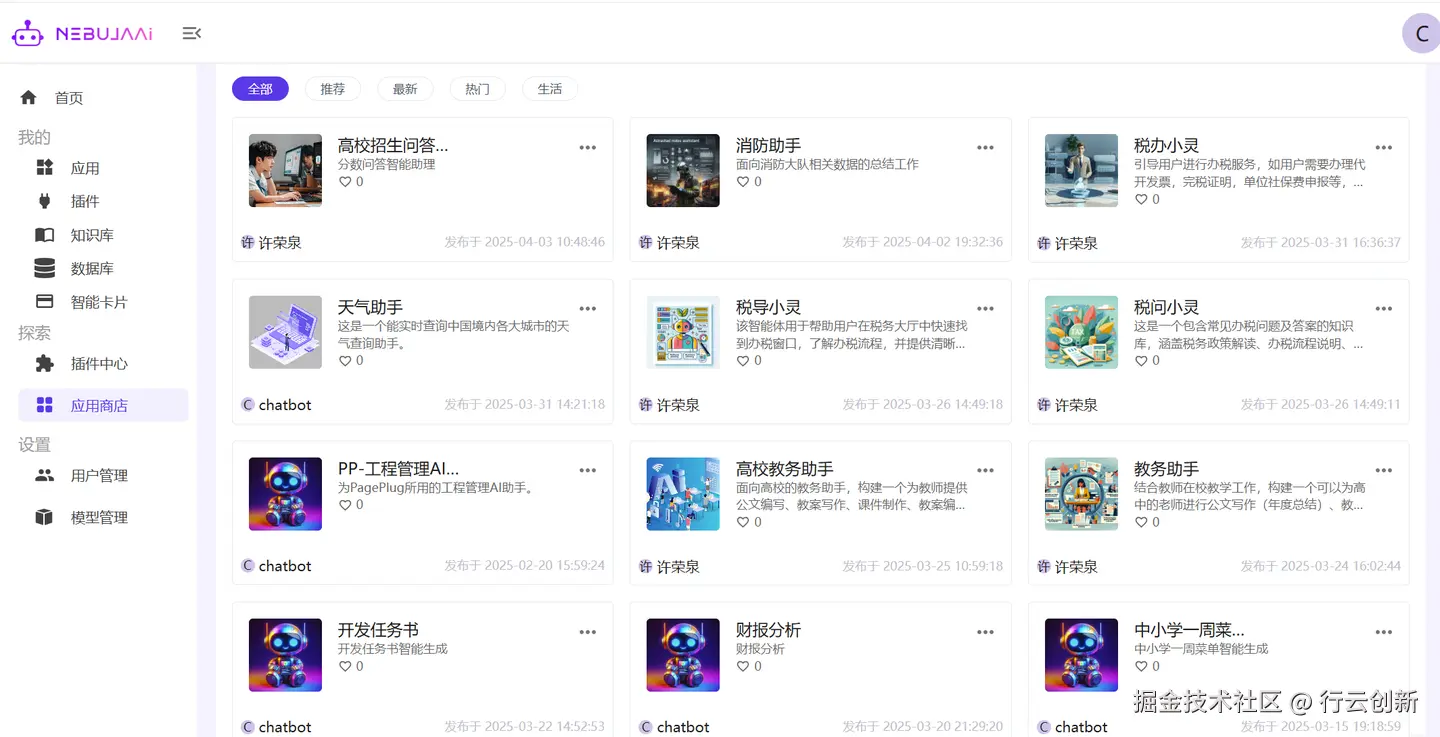
Task: Open more options for 税问小灵 card
Action: pos(1384,308)
